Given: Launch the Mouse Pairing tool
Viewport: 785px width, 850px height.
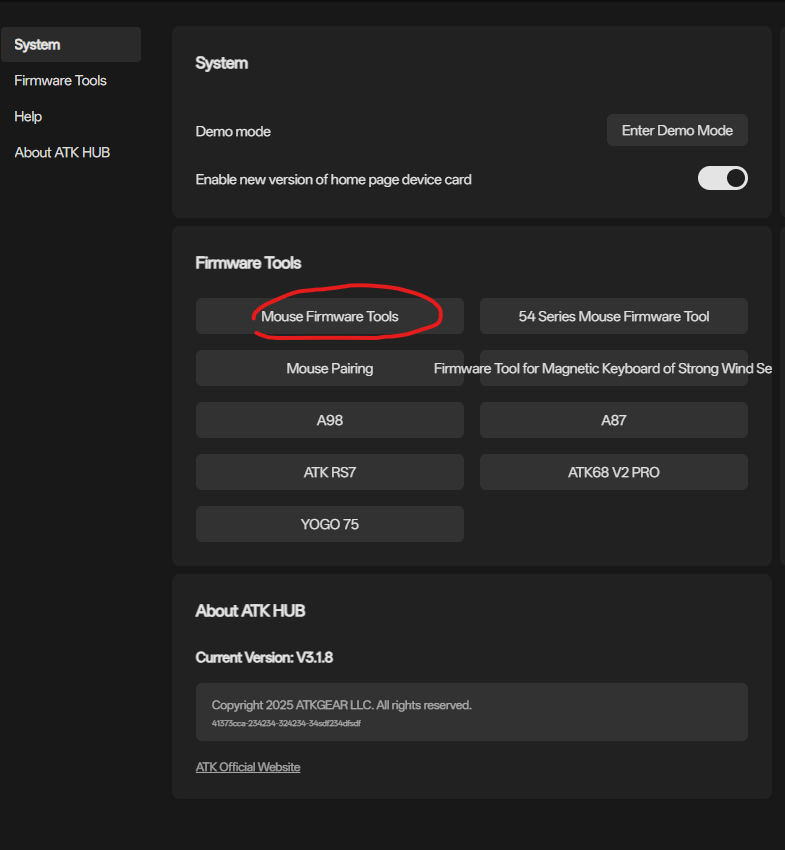Looking at the screenshot, I should (x=330, y=368).
